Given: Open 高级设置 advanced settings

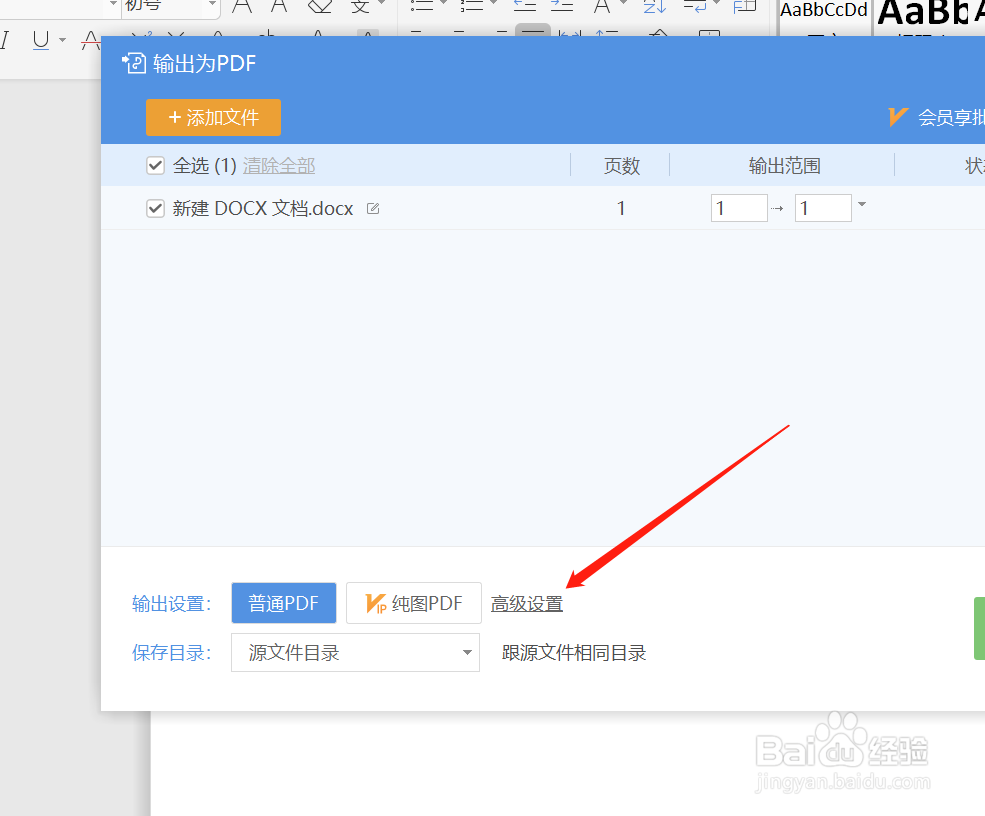Looking at the screenshot, I should [x=526, y=603].
